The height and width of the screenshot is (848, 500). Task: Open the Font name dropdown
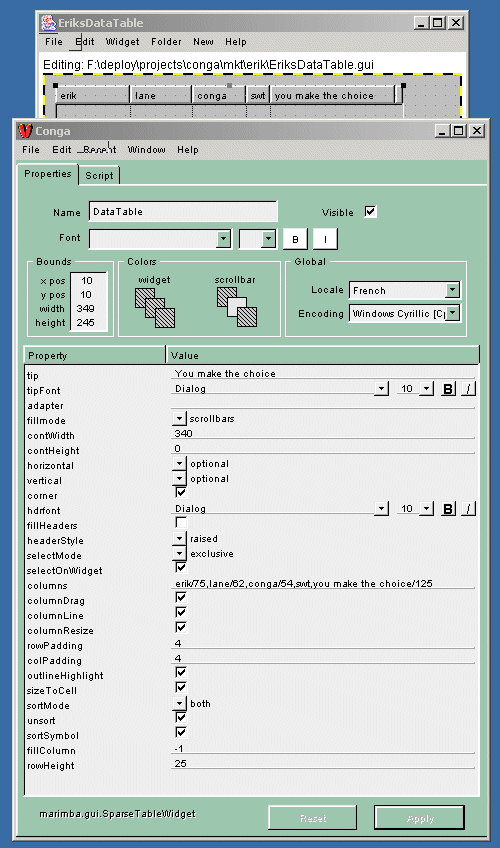(223, 239)
